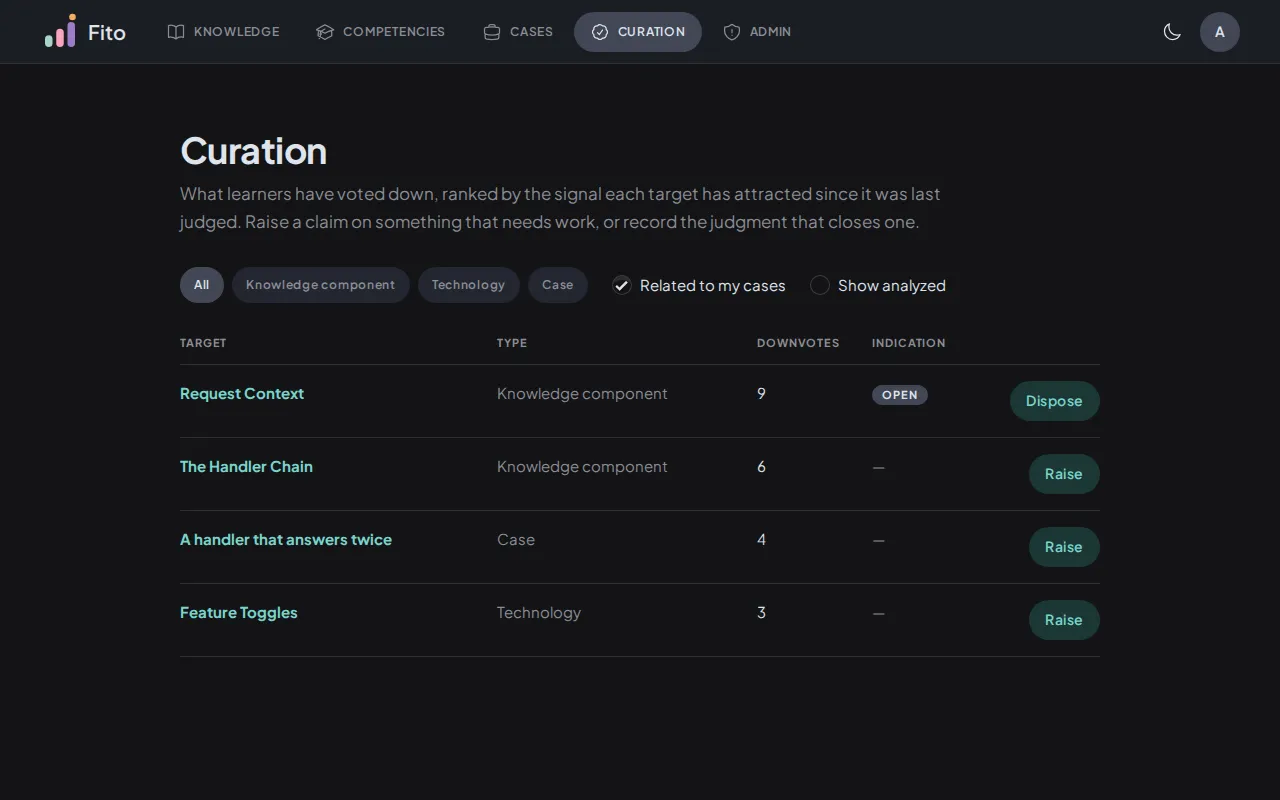Click the OPEN indication badge
The width and height of the screenshot is (1280, 800).
[900, 395]
